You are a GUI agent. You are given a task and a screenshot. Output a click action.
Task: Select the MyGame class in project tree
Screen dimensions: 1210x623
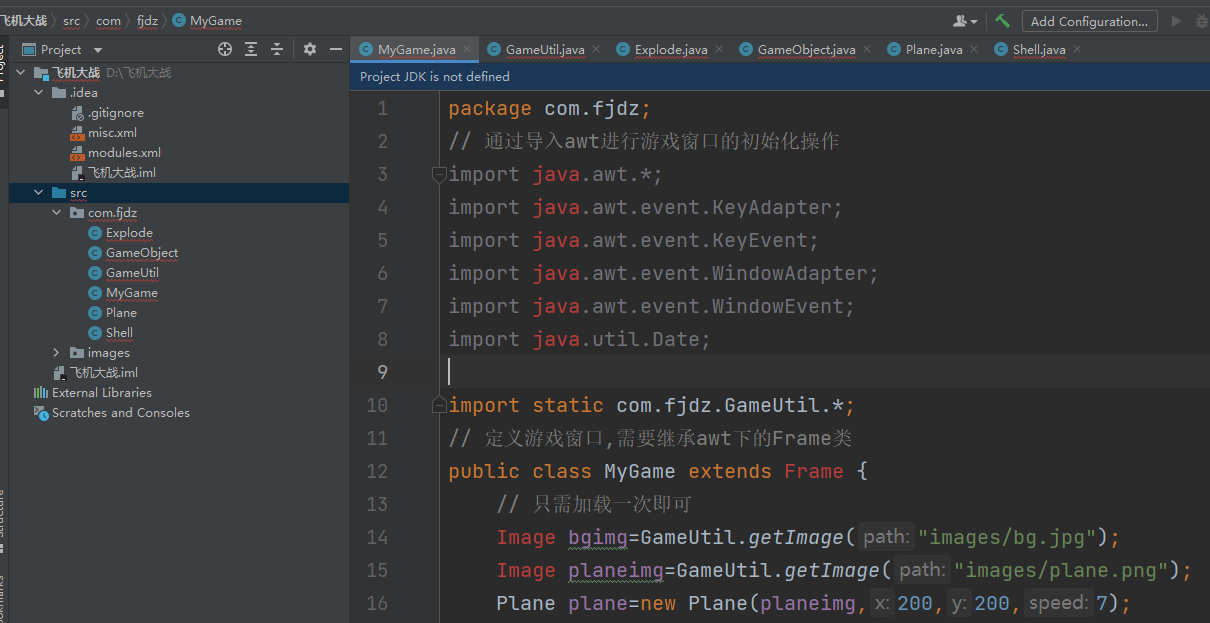[x=132, y=293]
